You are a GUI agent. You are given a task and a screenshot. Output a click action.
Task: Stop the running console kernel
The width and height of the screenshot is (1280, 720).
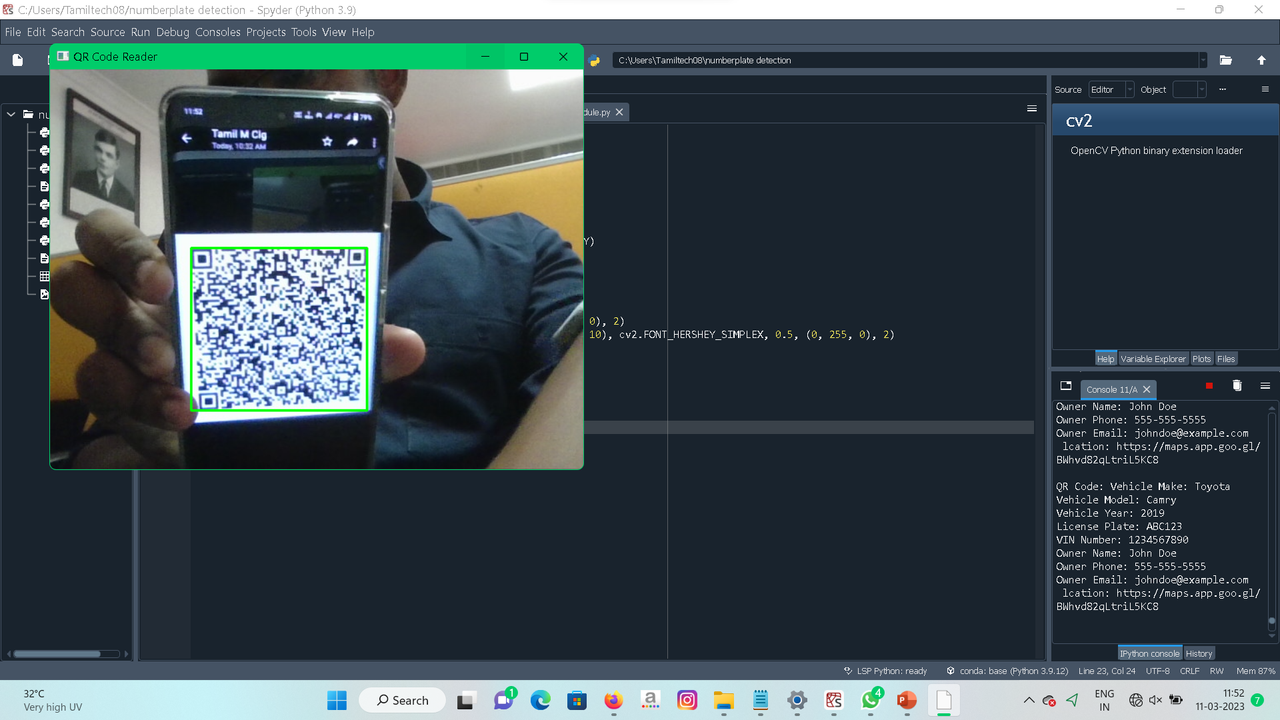pyautogui.click(x=1209, y=386)
